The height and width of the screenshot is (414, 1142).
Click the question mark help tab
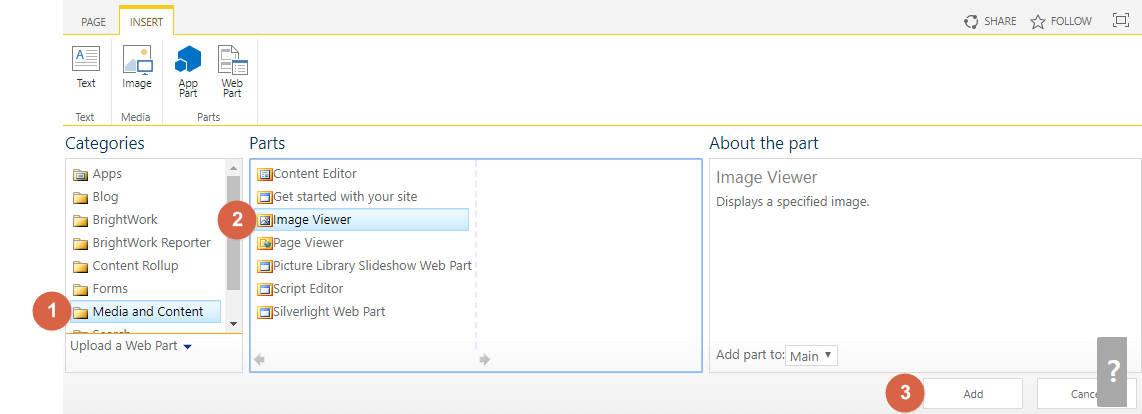tap(1112, 372)
